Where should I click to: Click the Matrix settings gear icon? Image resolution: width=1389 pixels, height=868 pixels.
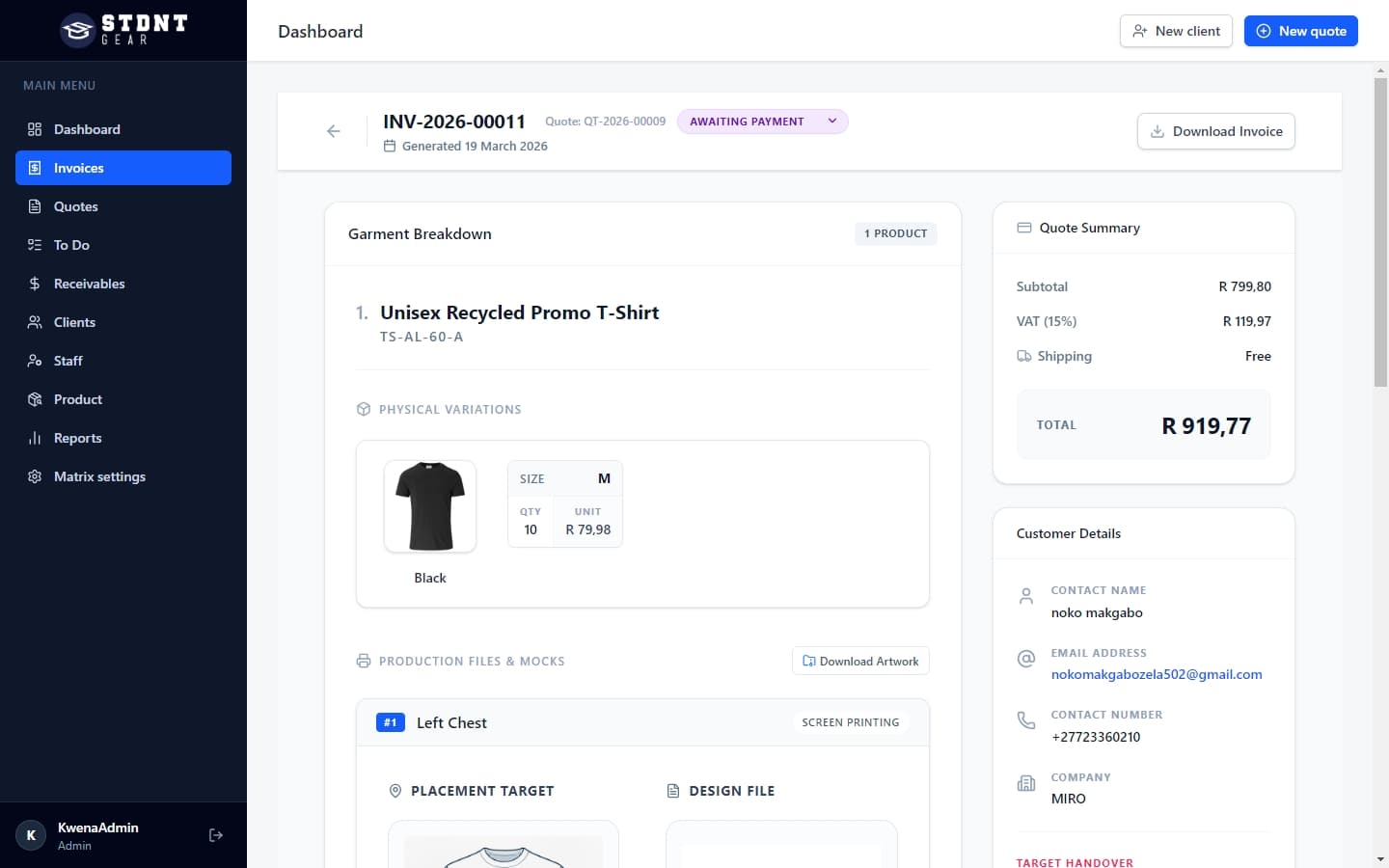pos(35,476)
